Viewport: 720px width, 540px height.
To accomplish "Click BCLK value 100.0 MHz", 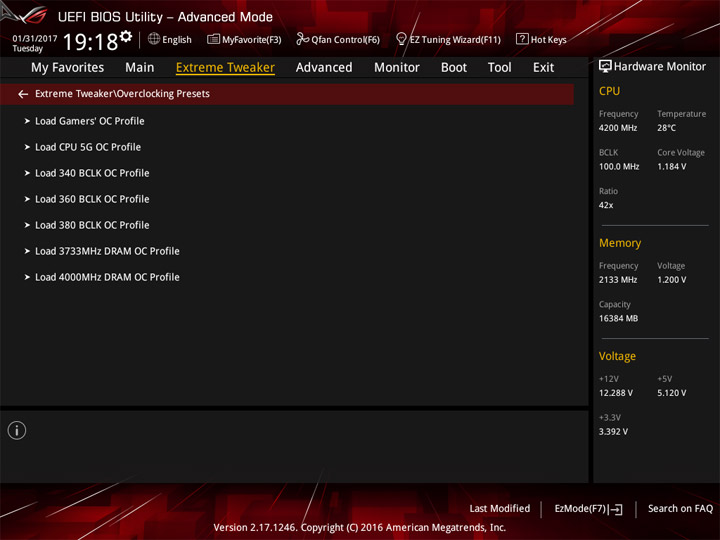I will pos(619,167).
